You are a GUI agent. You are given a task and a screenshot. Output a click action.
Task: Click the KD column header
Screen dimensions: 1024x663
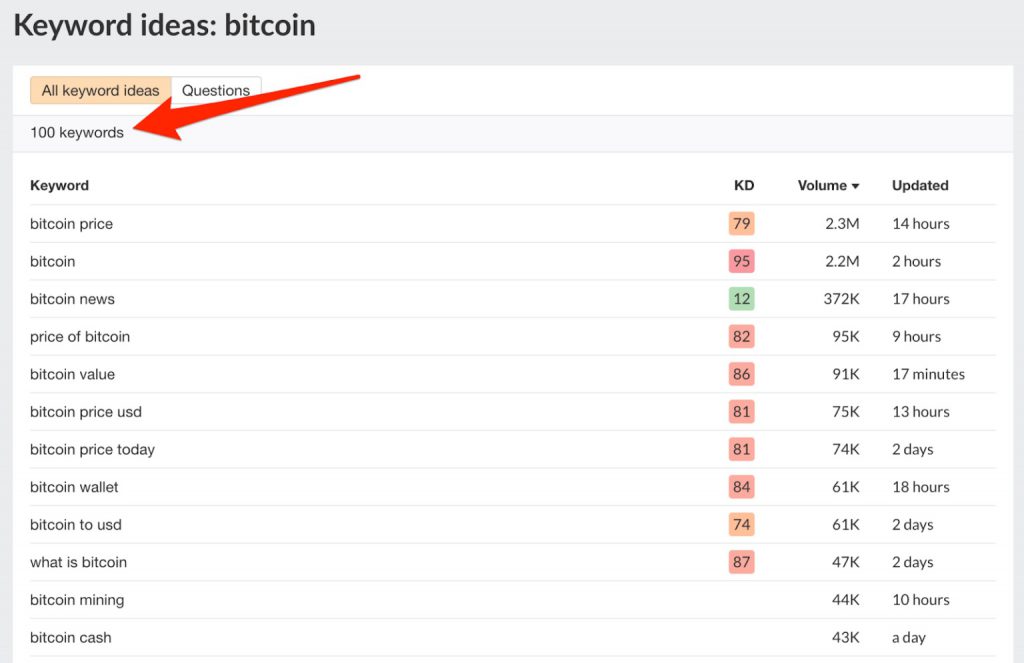(743, 185)
